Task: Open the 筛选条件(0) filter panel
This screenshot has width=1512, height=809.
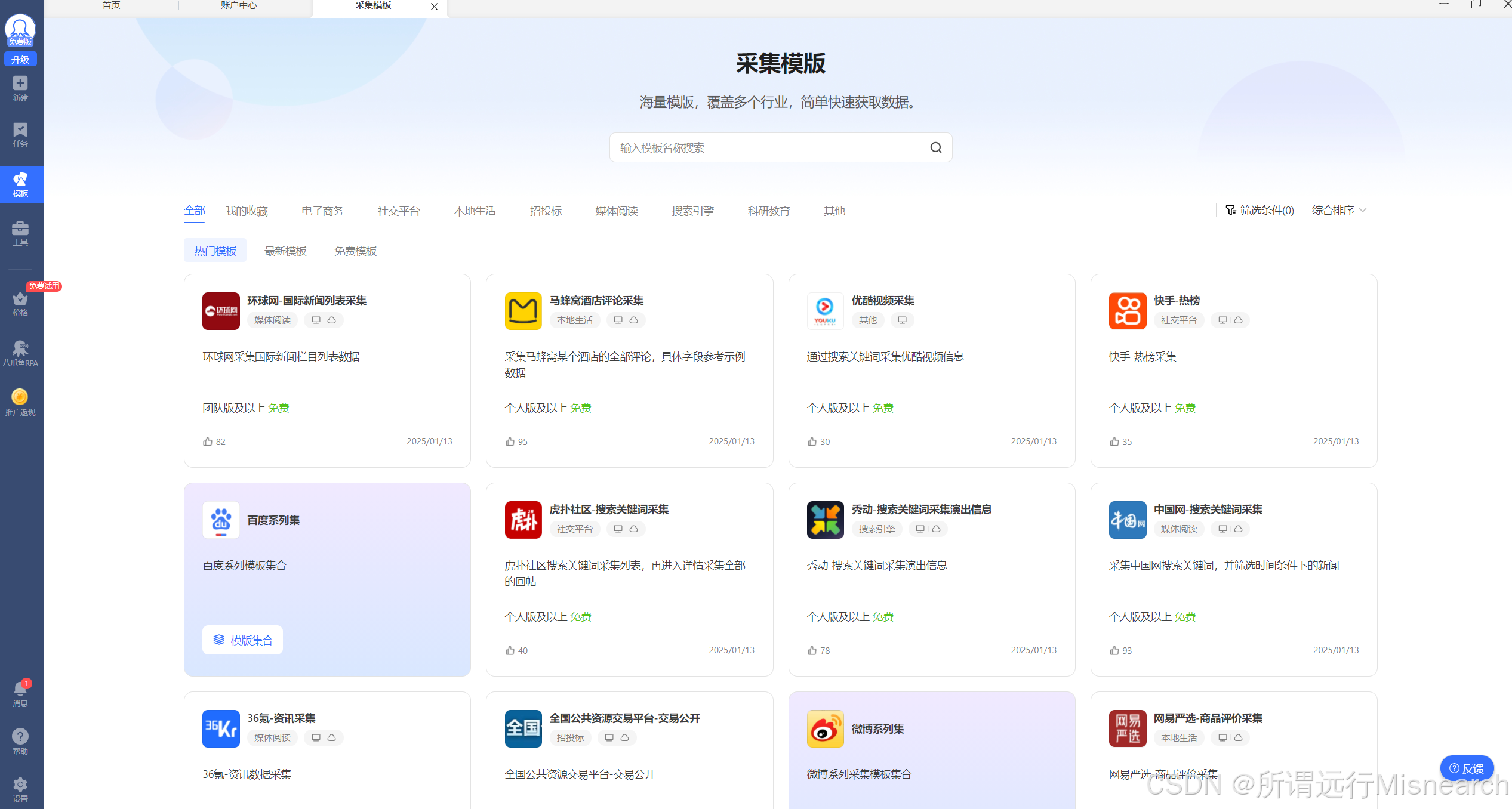Action: click(1260, 210)
